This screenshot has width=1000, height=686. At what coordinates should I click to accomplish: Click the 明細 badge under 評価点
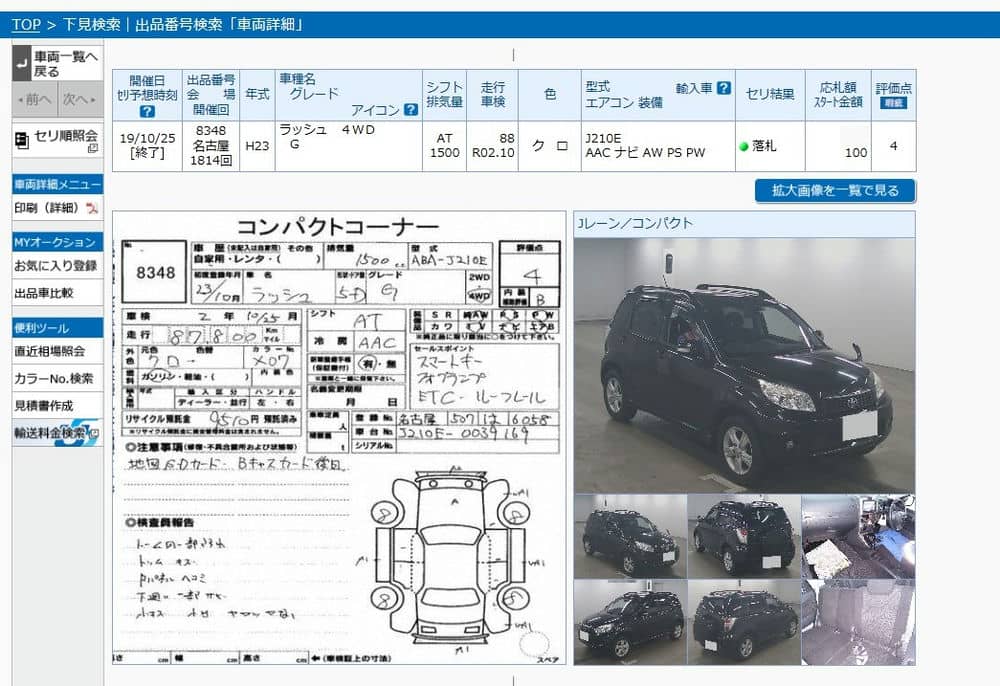893,103
